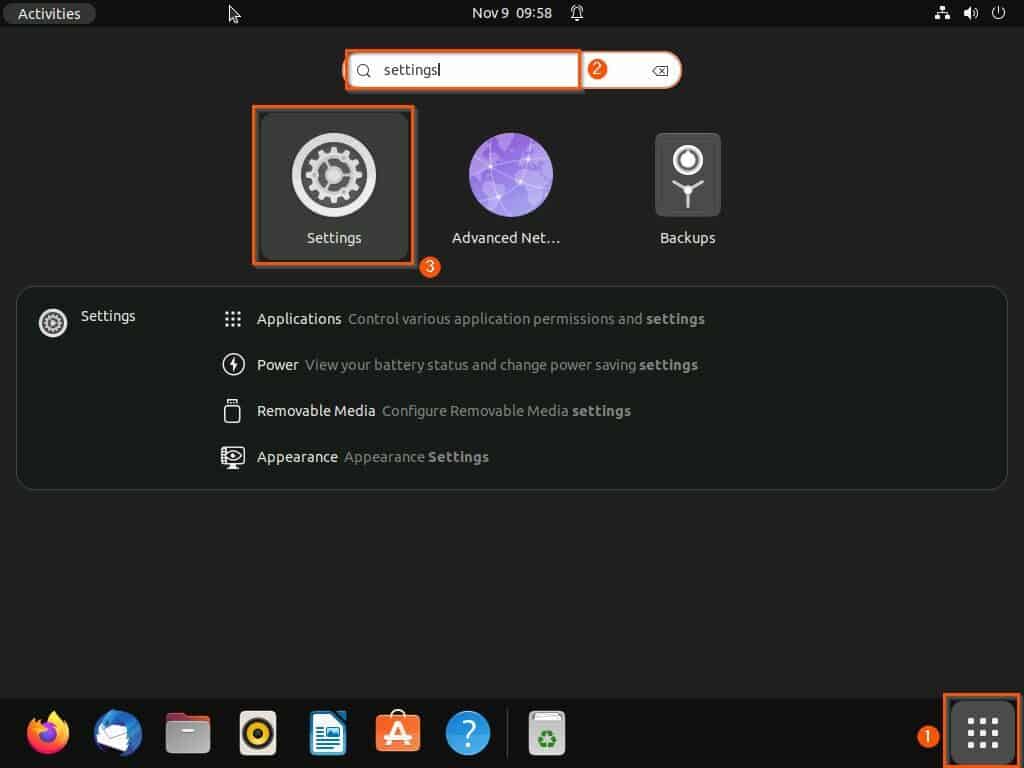The image size is (1024, 768).
Task: Launch Advanced Network Configuration
Action: (510, 175)
